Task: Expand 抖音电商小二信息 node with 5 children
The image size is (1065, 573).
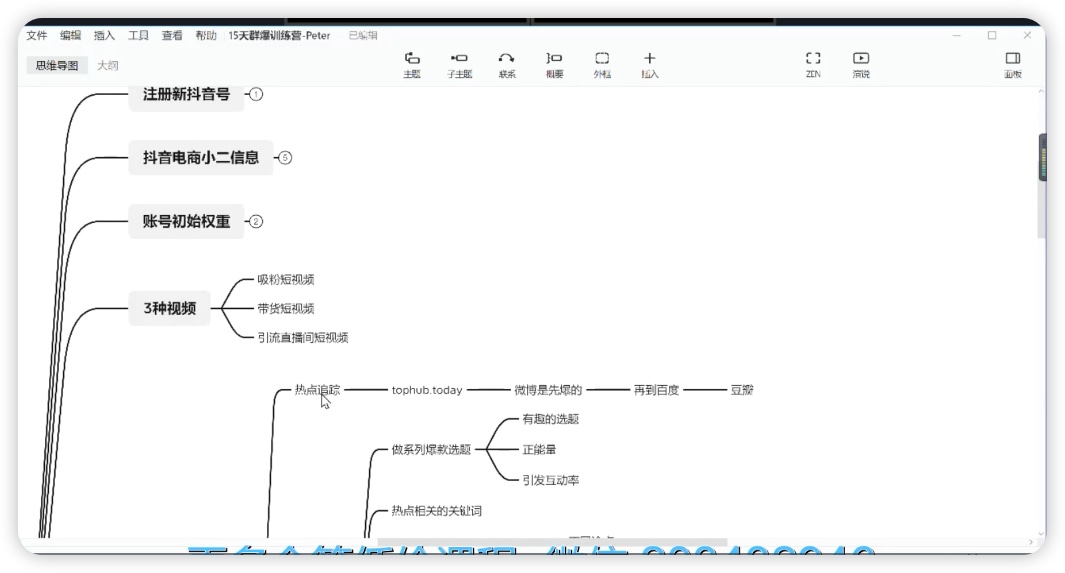Action: click(285, 158)
